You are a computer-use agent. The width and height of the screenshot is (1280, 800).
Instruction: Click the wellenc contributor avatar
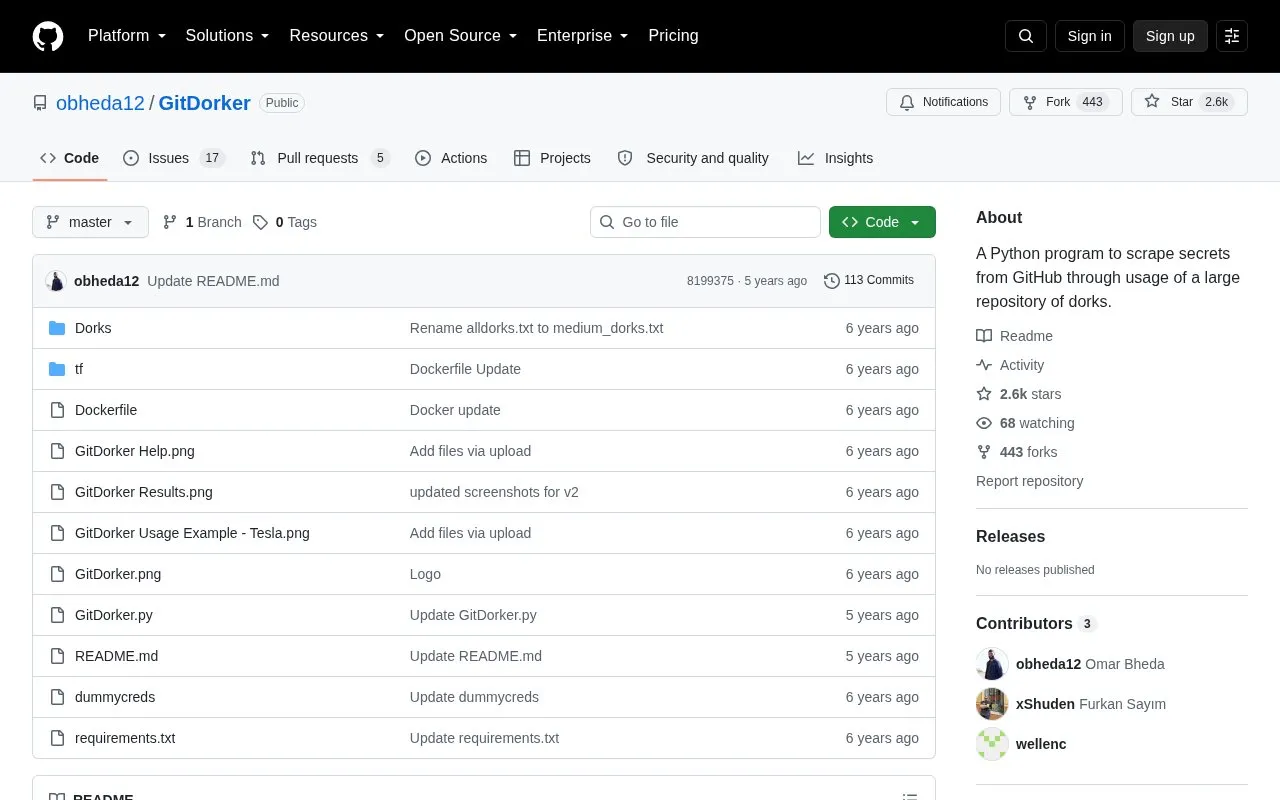coord(992,744)
